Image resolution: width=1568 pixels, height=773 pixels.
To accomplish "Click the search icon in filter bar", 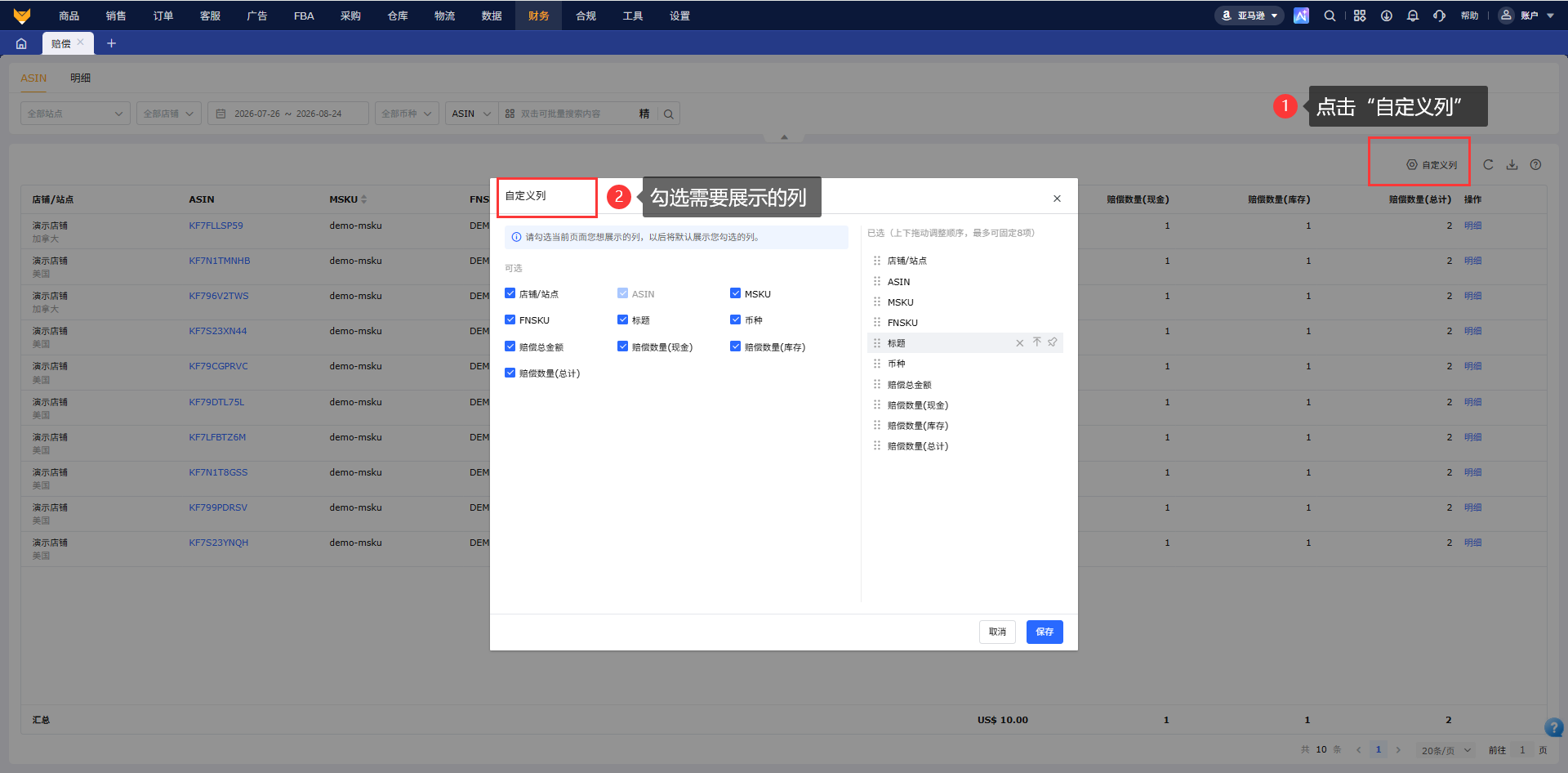I will pyautogui.click(x=669, y=114).
